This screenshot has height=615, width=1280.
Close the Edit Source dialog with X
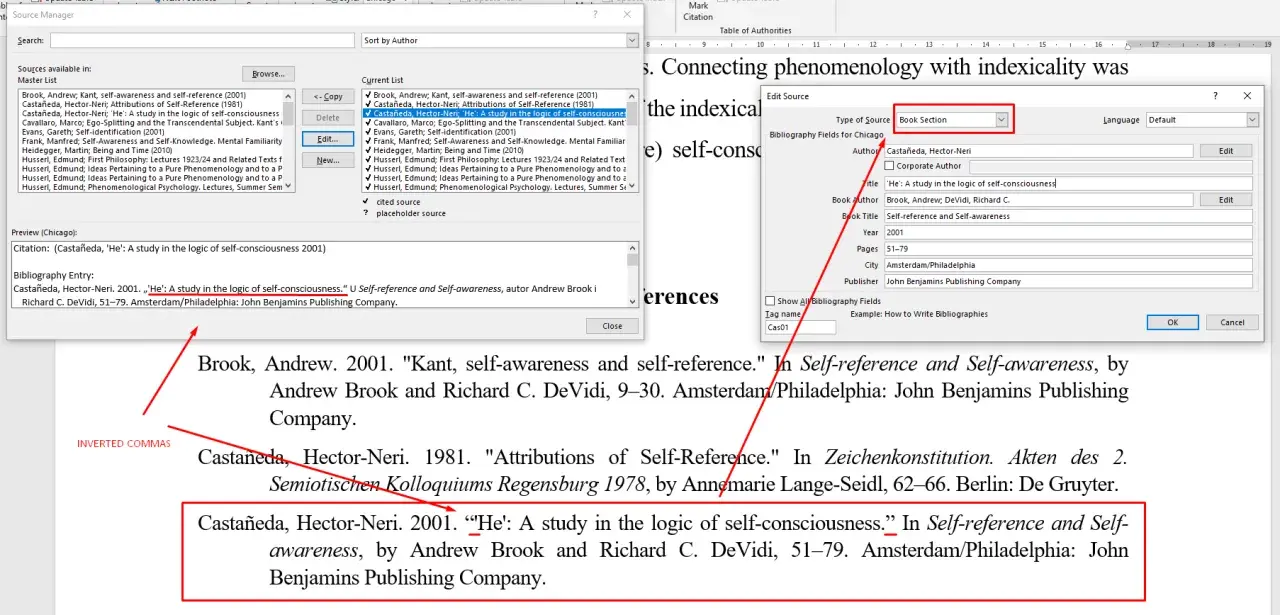click(1247, 96)
